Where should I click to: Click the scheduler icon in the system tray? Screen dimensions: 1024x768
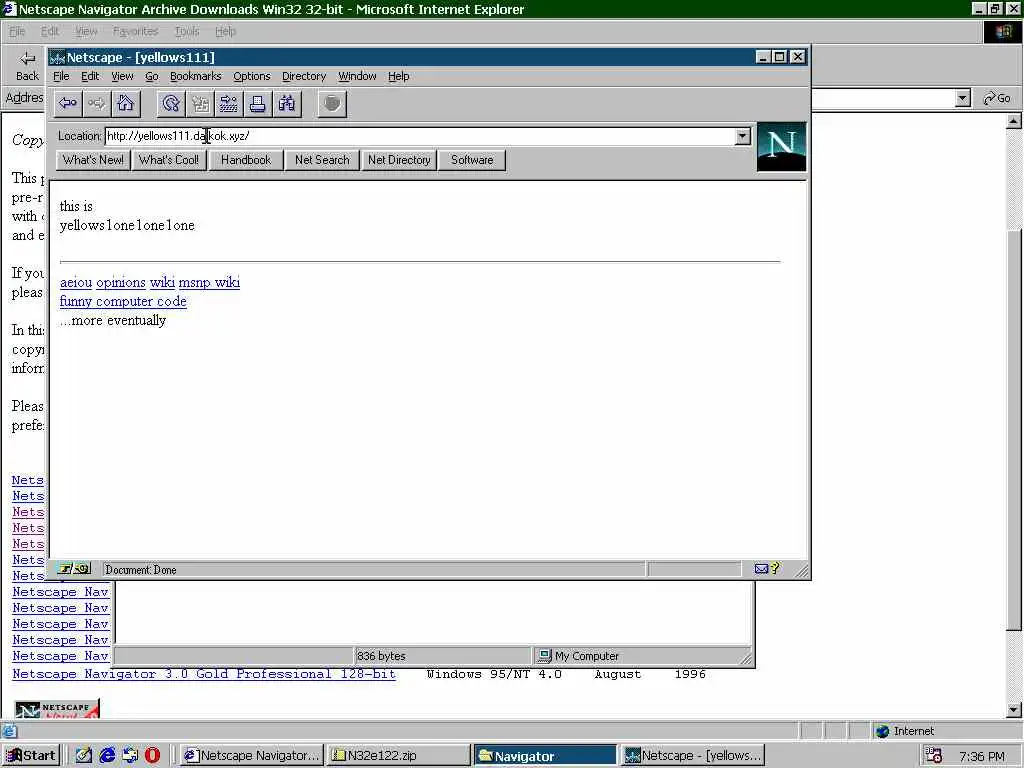[x=934, y=756]
